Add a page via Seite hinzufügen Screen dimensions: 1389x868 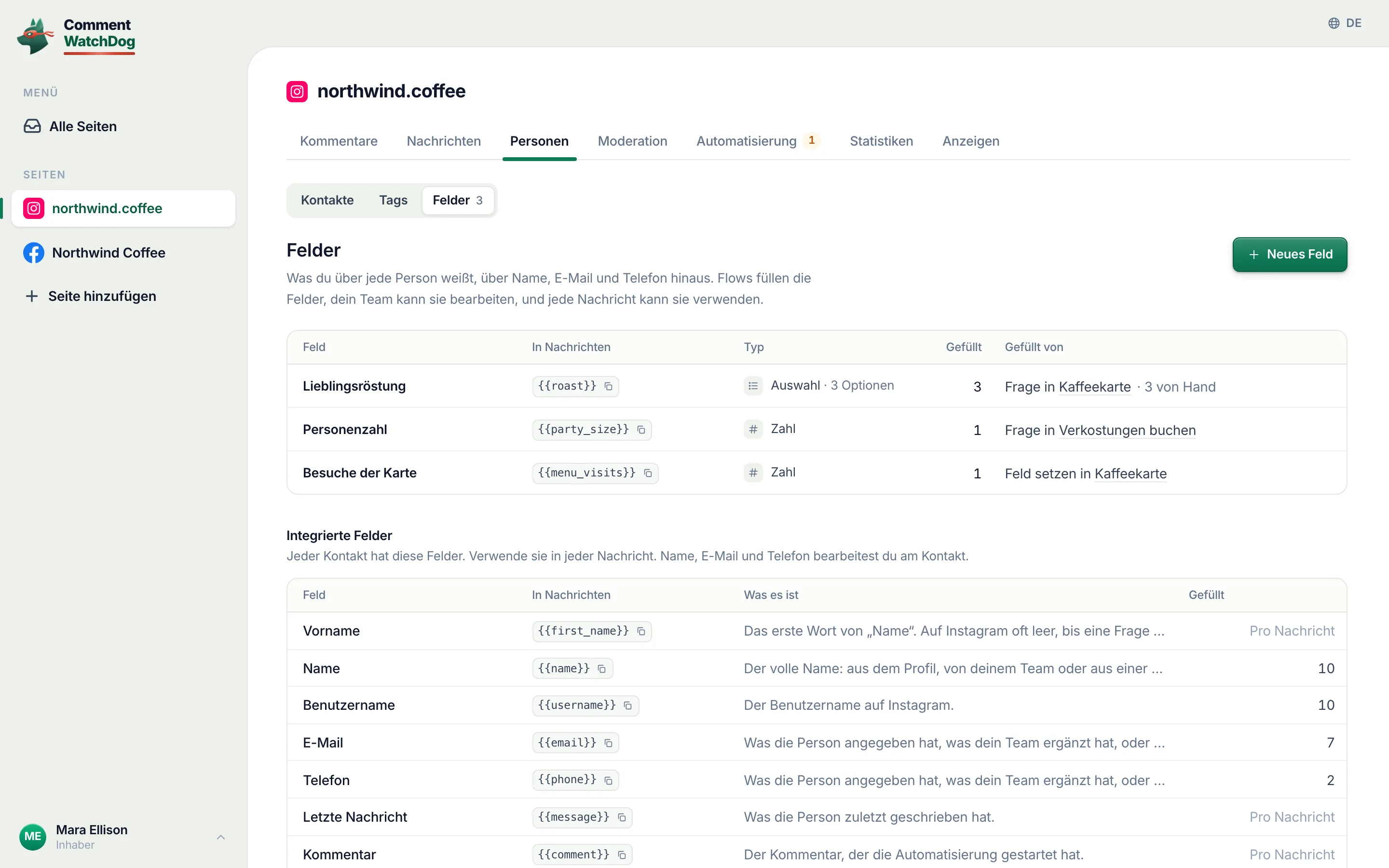point(91,296)
